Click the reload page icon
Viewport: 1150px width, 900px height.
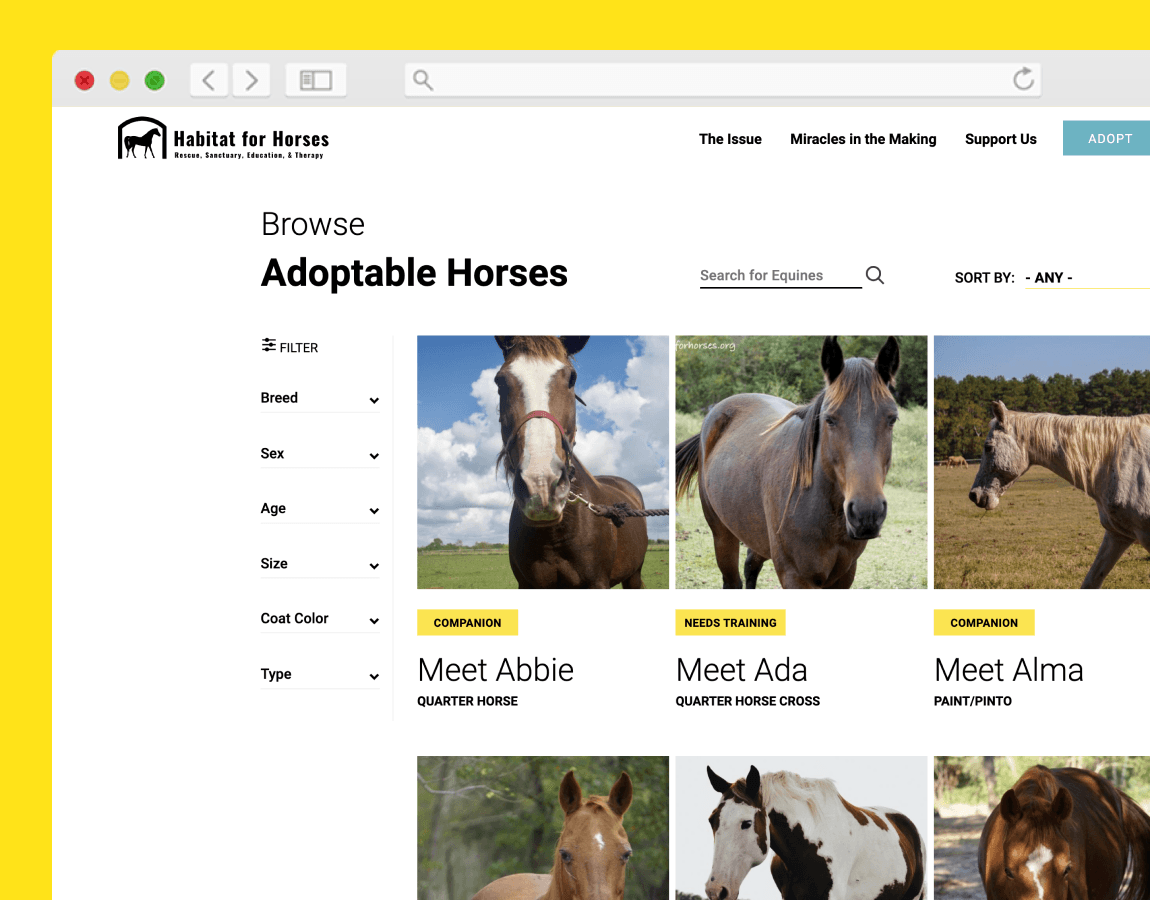(x=1023, y=78)
